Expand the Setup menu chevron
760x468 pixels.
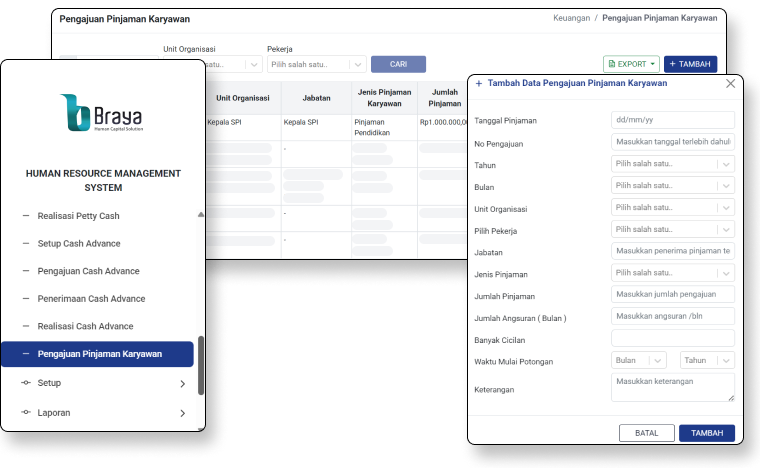coord(182,384)
